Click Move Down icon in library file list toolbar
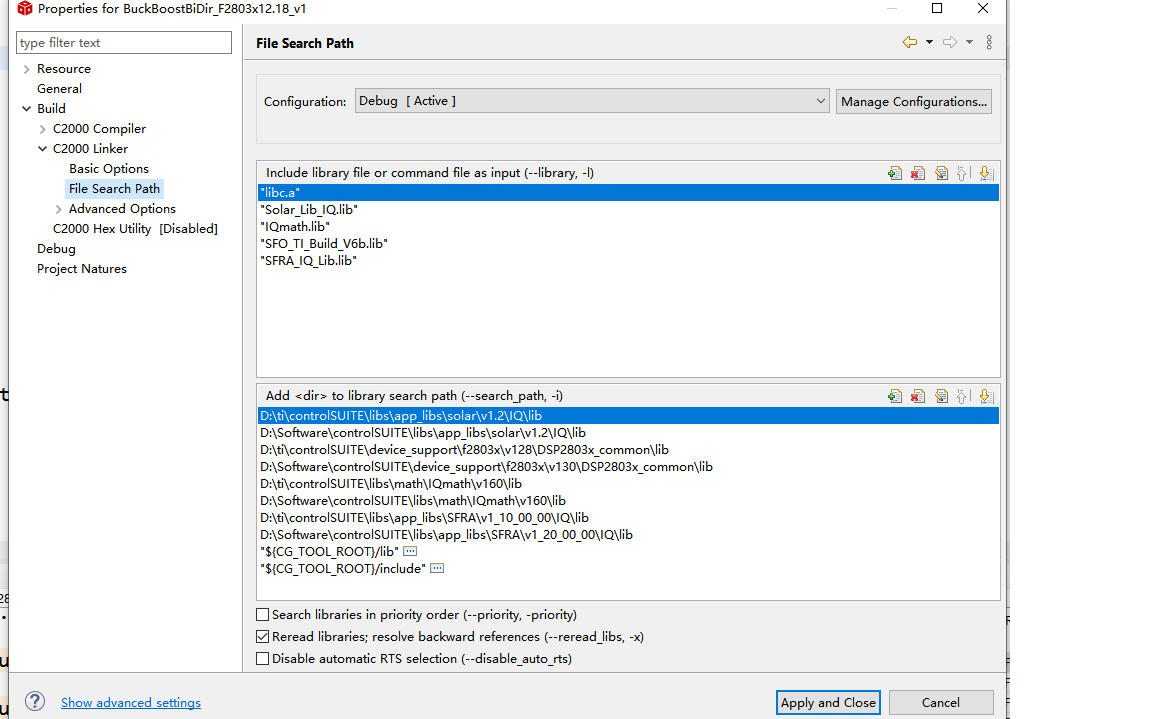This screenshot has width=1152, height=719. pos(986,173)
